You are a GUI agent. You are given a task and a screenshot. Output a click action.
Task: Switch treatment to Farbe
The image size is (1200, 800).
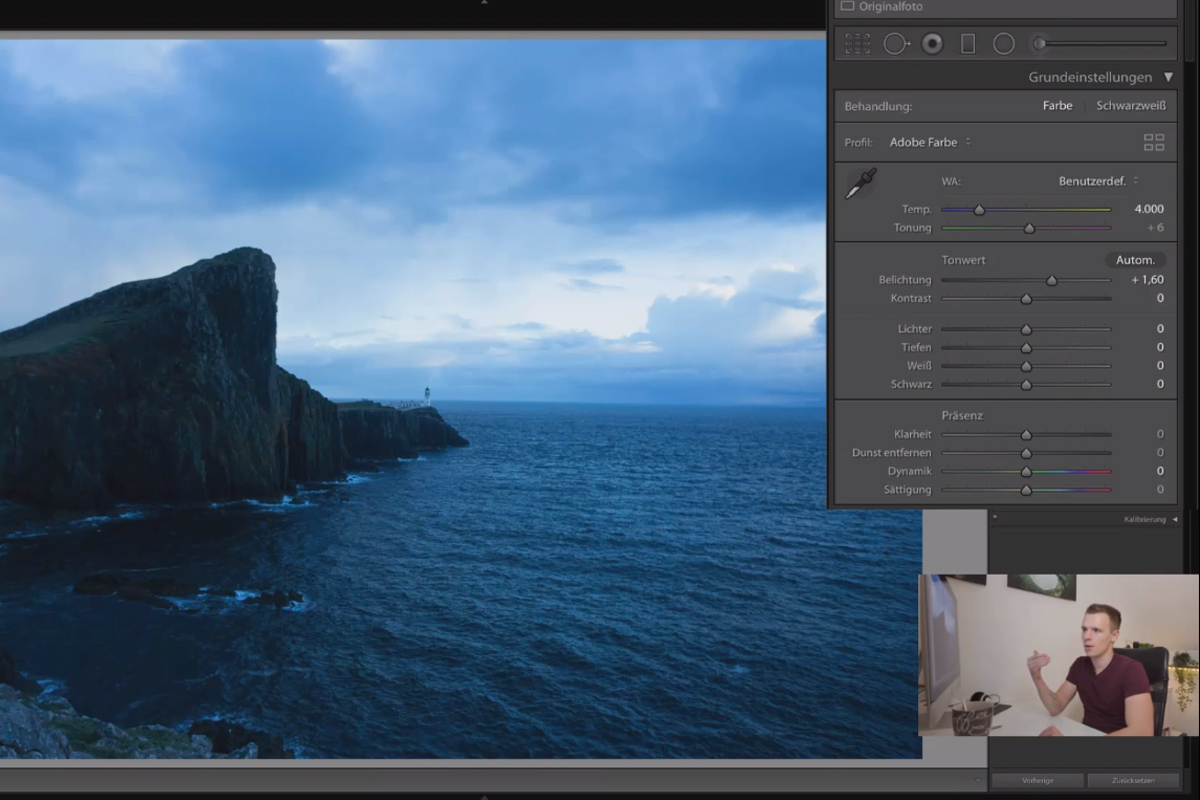tap(1057, 106)
